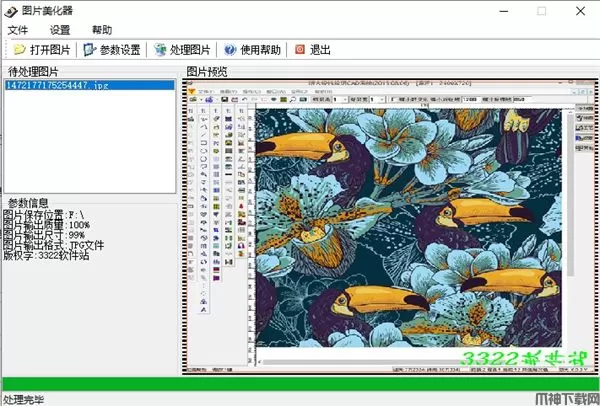Open the 文件 menu
Image resolution: width=600 pixels, height=406 pixels.
(x=18, y=30)
